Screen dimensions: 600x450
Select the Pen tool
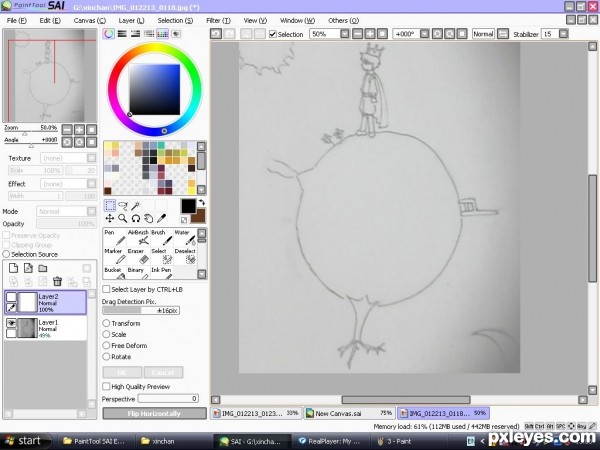pyautogui.click(x=115, y=238)
